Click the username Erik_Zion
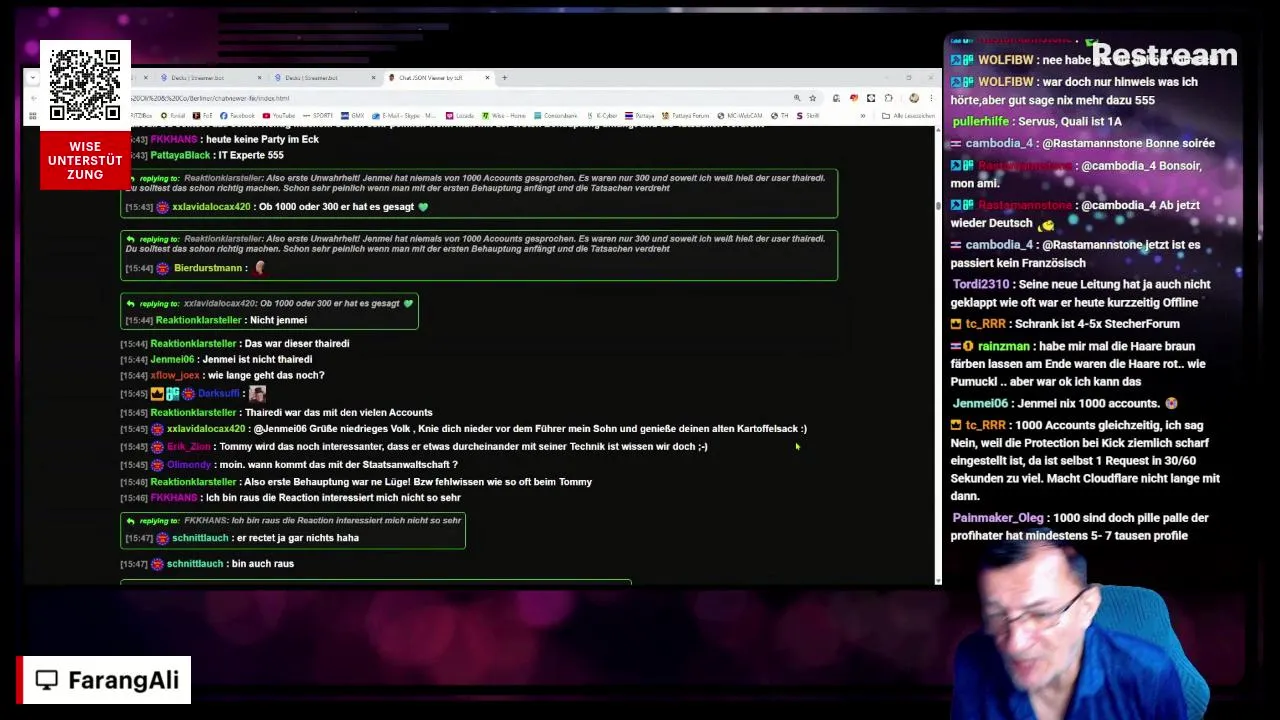This screenshot has height=720, width=1280. tap(189, 447)
